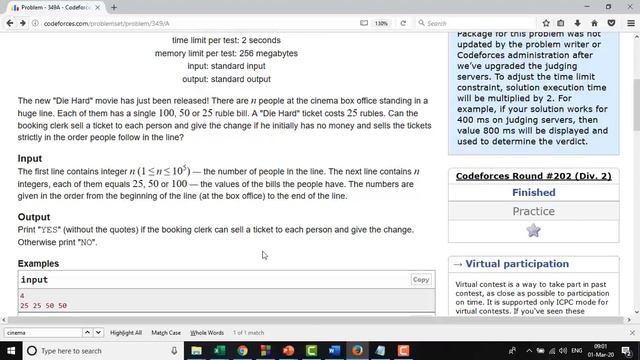Click the 'Input' section heading

click(x=30, y=158)
